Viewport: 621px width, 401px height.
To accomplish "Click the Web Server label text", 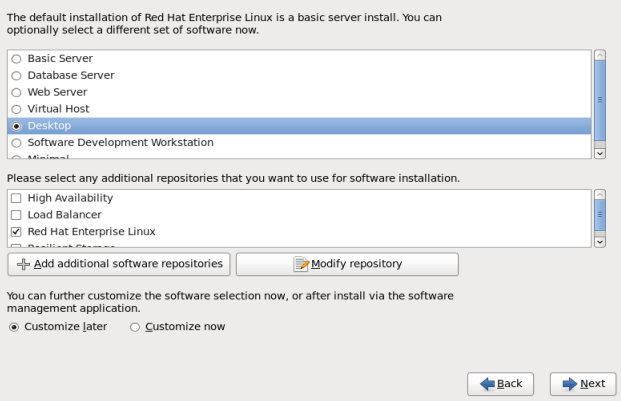I will coord(57,92).
